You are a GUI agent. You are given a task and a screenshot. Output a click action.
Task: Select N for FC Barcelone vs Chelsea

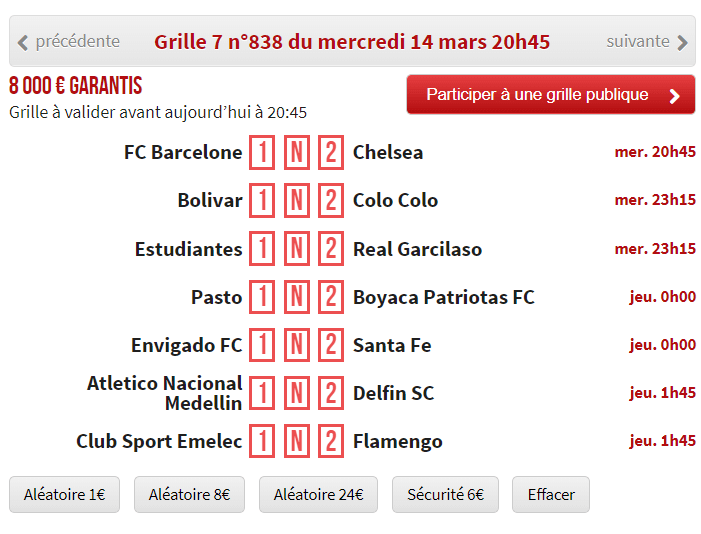click(296, 153)
